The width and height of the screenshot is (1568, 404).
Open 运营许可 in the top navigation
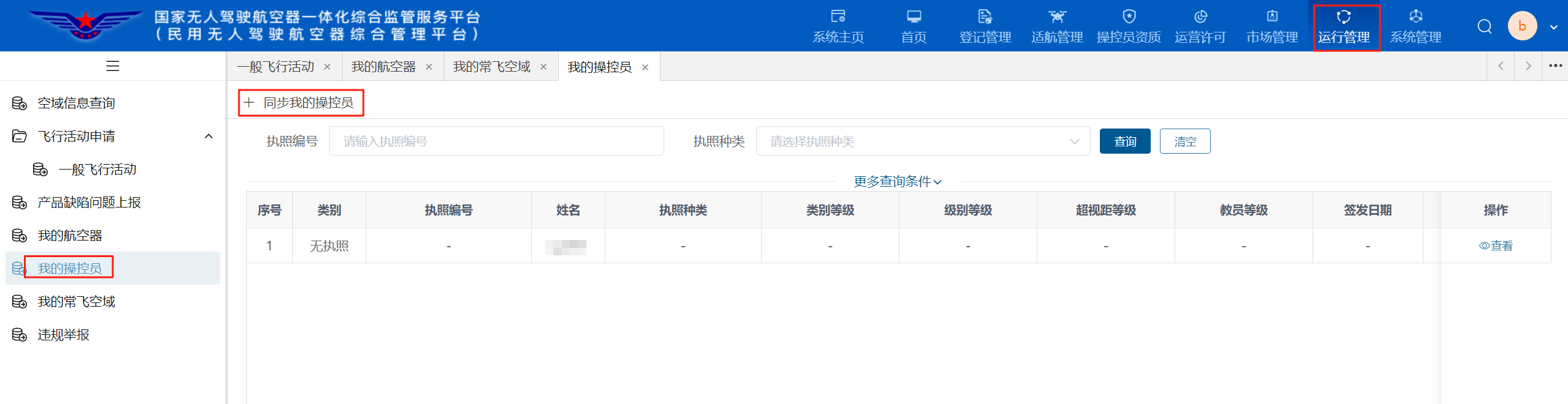click(x=1200, y=26)
